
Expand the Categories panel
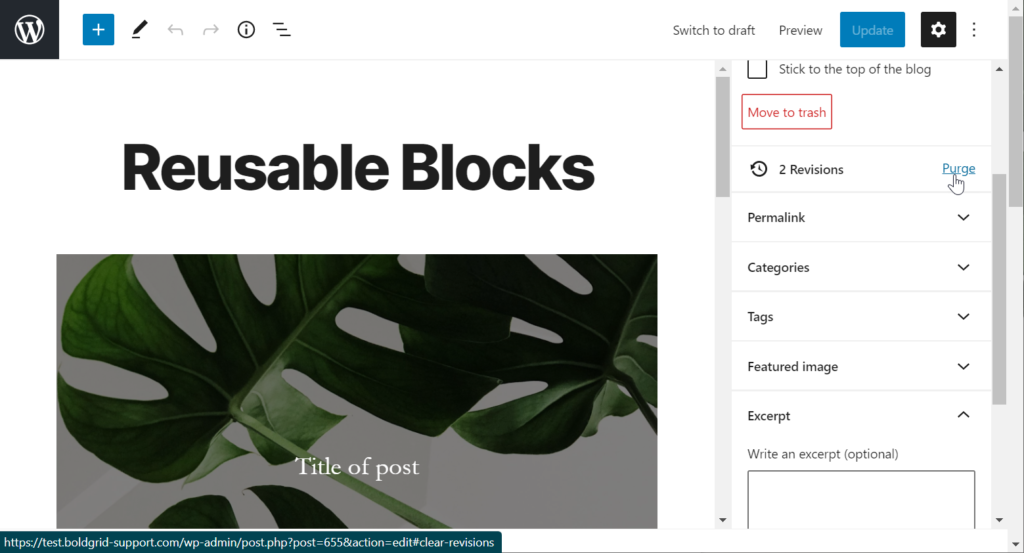pos(862,268)
